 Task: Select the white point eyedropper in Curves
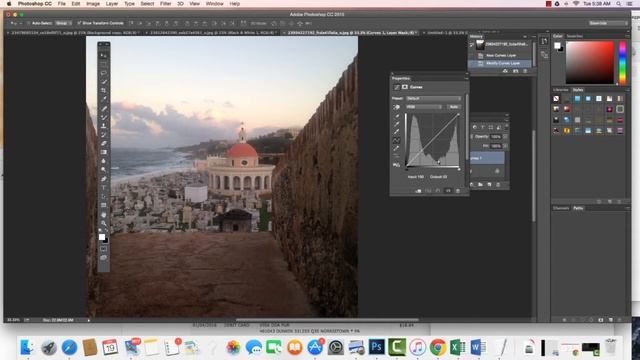[396, 132]
